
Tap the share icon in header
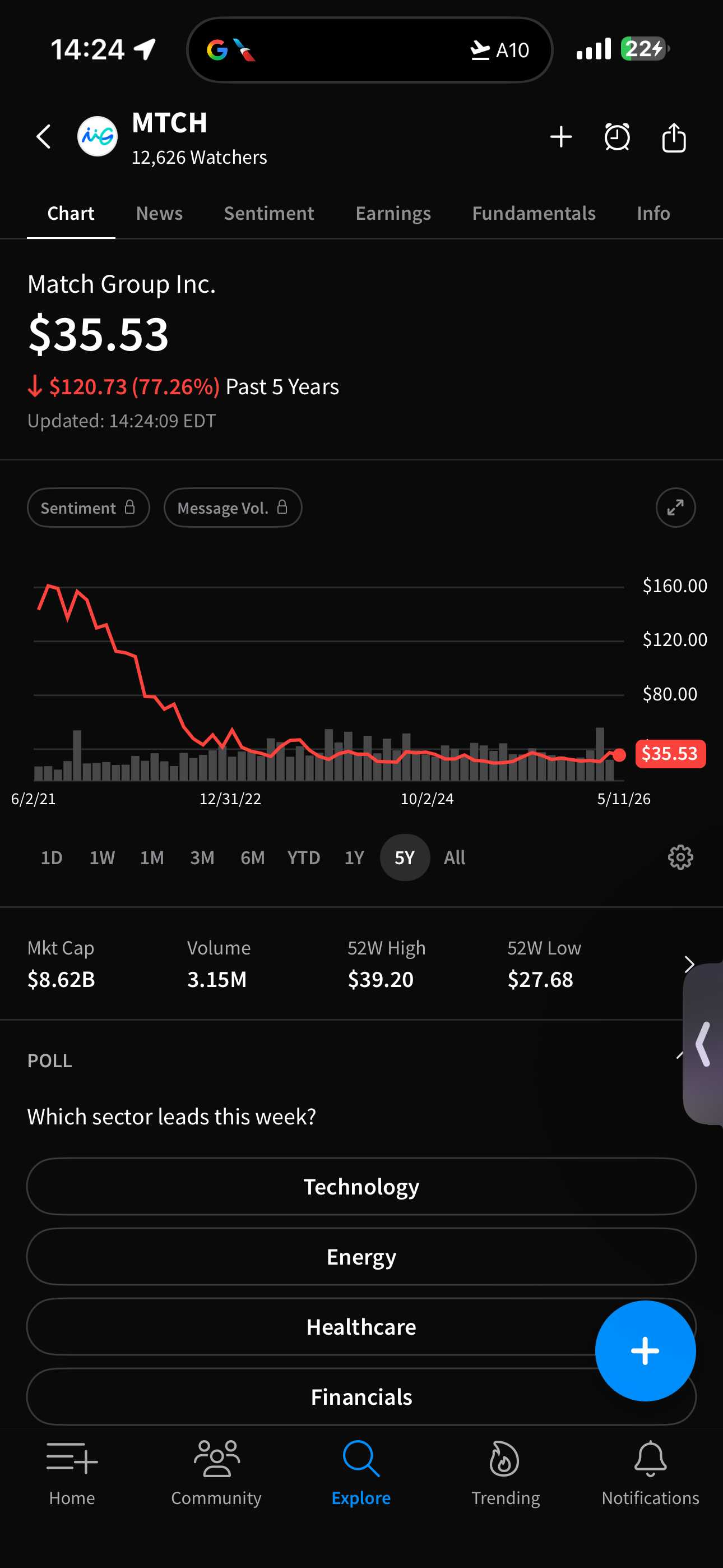[674, 137]
